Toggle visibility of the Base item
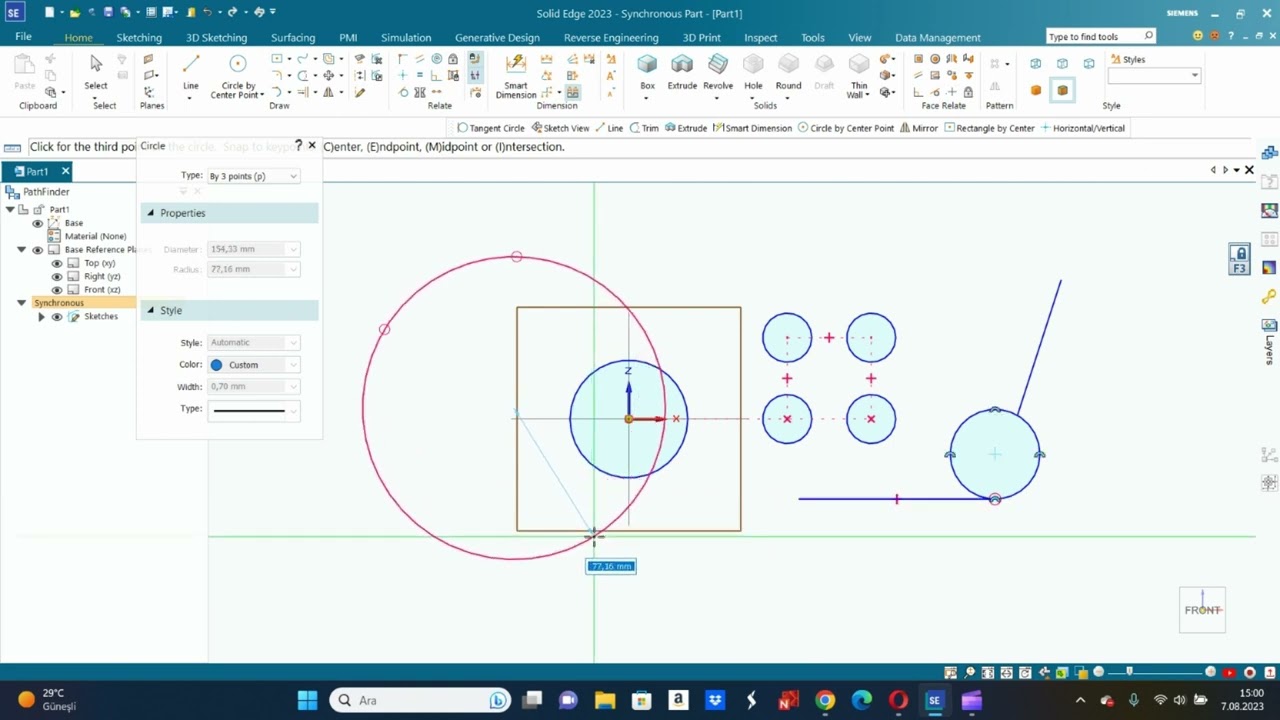 (38, 223)
